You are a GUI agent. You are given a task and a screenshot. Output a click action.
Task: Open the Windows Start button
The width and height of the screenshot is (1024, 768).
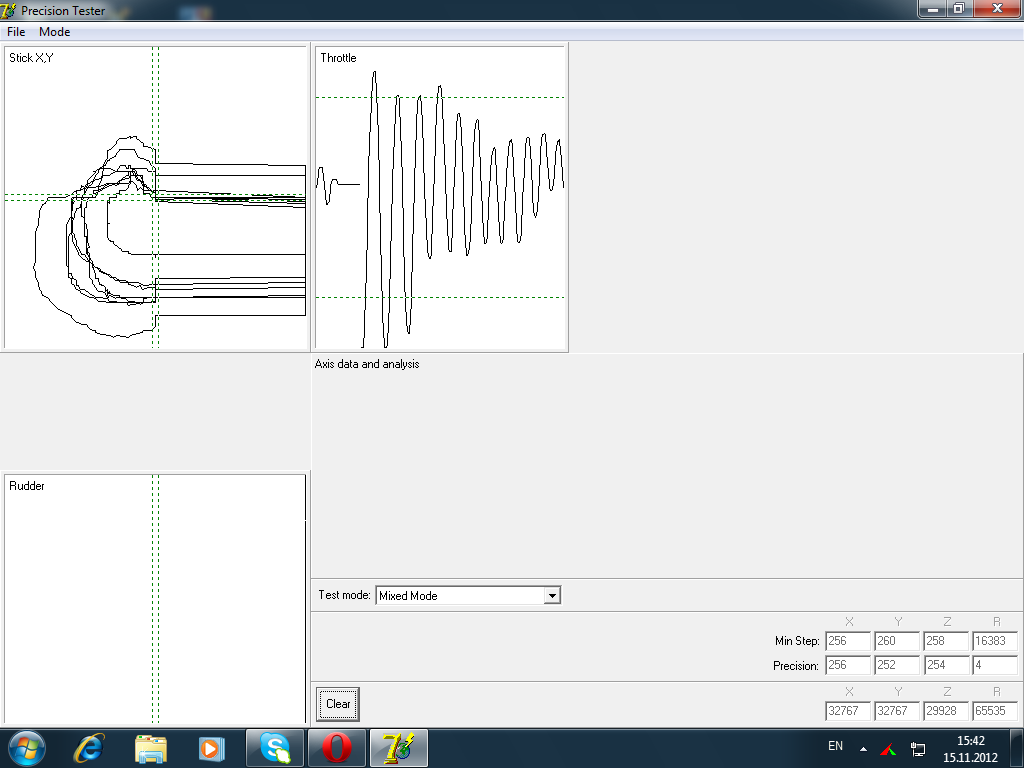27,748
